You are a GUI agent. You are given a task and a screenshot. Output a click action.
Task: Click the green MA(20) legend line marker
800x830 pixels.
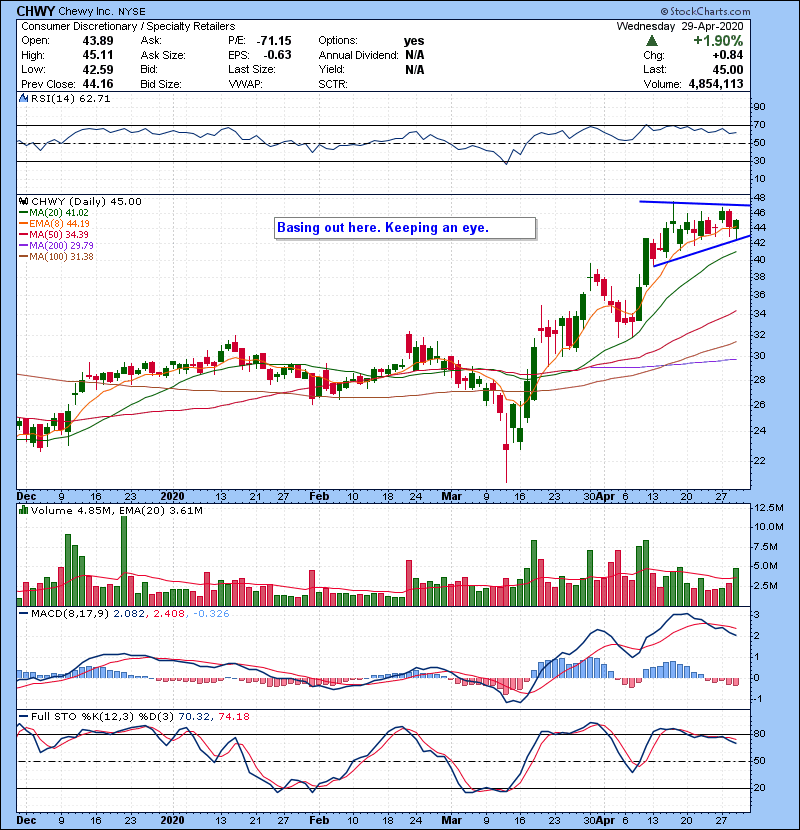pos(23,213)
